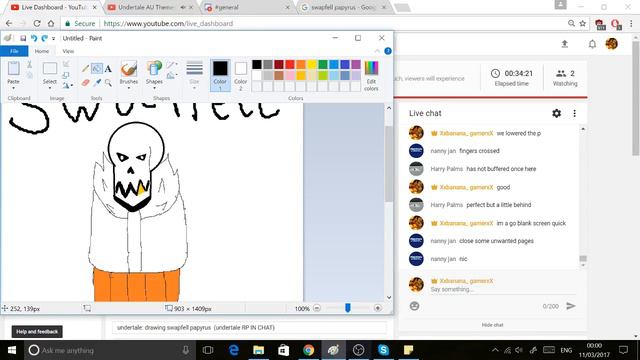This screenshot has height=360, width=640.
Task: Pick the yellow color swatch
Action: click(312, 64)
